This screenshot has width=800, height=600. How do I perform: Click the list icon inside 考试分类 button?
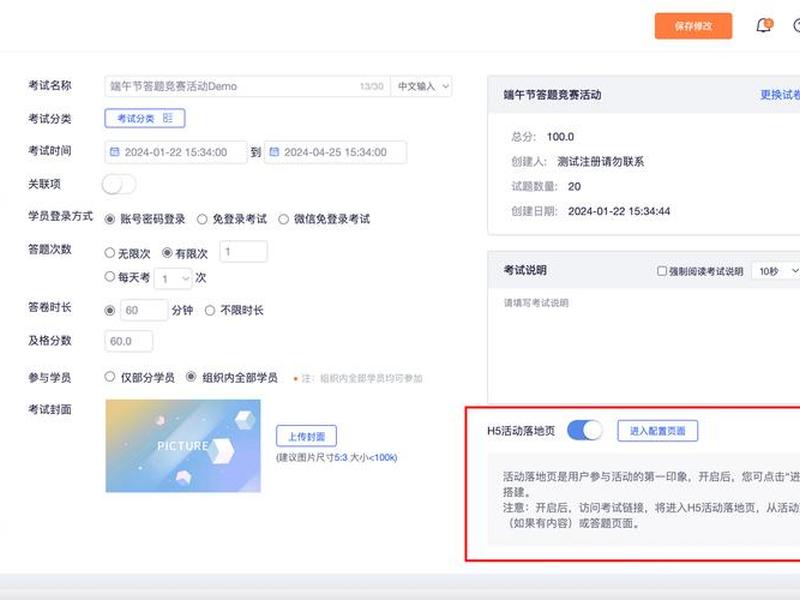[167, 118]
